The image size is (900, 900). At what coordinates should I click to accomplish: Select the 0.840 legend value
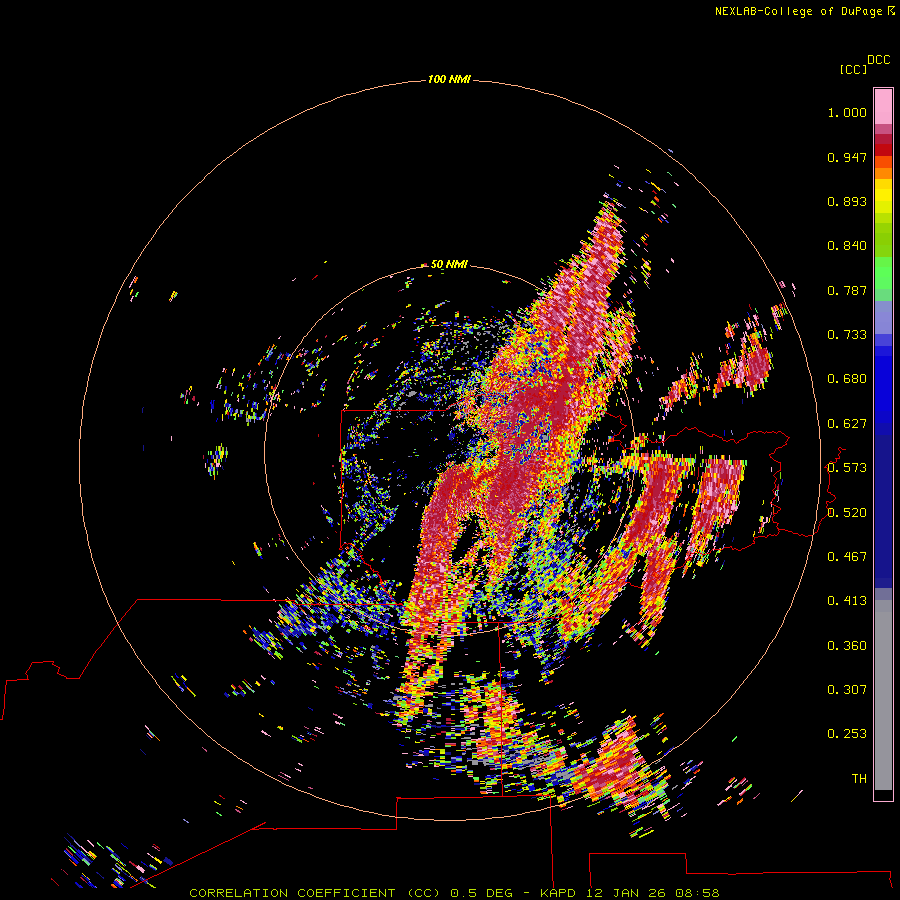[847, 246]
